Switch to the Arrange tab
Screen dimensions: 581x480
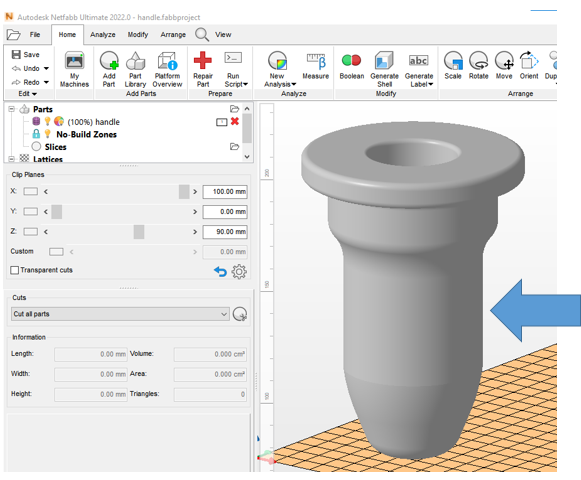click(173, 34)
